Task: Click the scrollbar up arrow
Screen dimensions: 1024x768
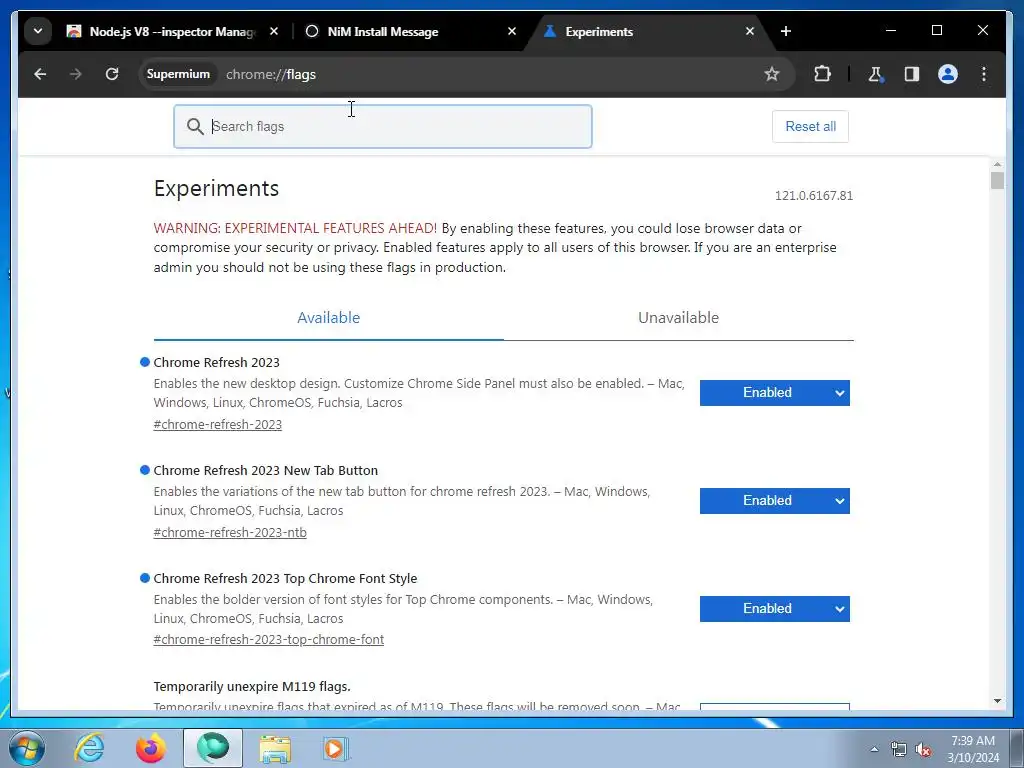Action: point(997,164)
